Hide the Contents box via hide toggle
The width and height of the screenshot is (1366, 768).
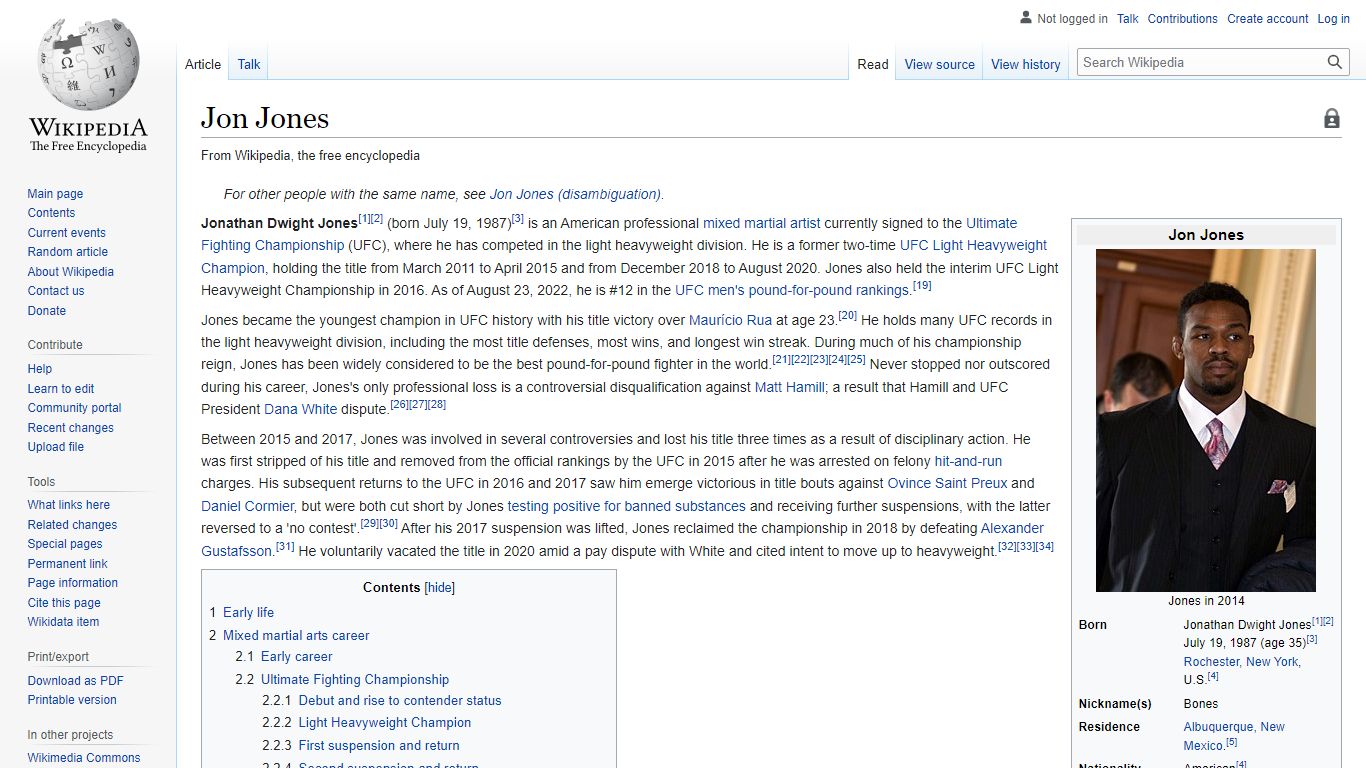point(440,588)
